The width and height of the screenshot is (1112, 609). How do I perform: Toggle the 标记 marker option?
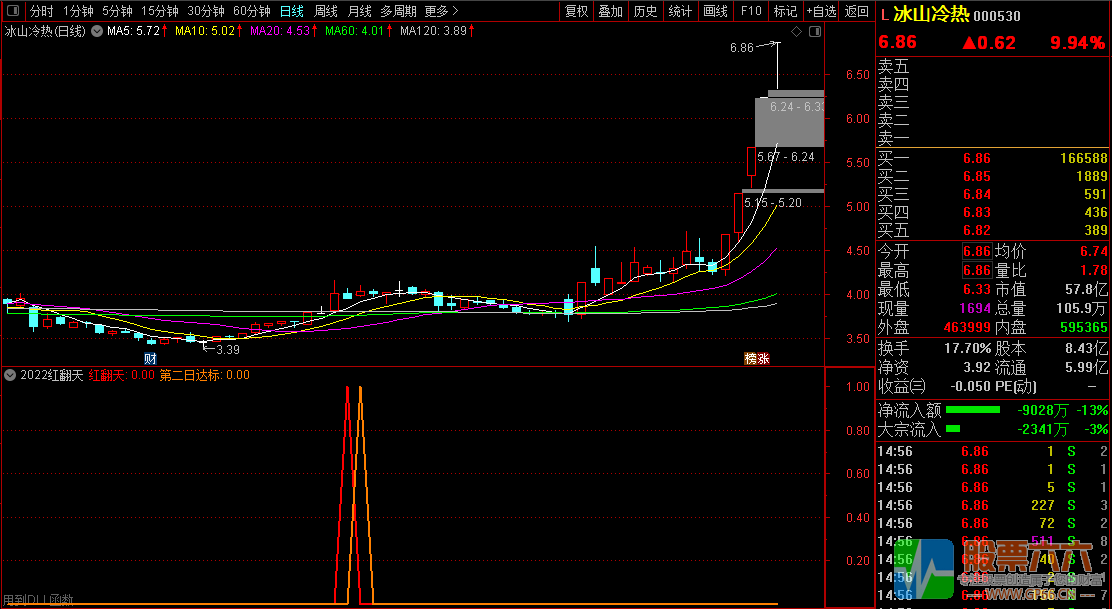[x=785, y=12]
